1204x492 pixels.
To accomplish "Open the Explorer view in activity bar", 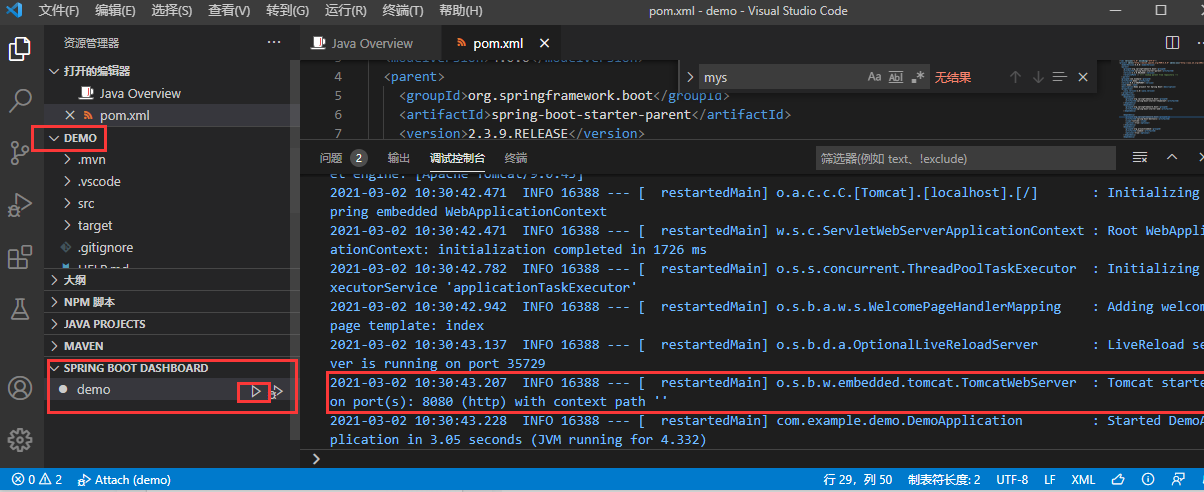I will click(20, 49).
